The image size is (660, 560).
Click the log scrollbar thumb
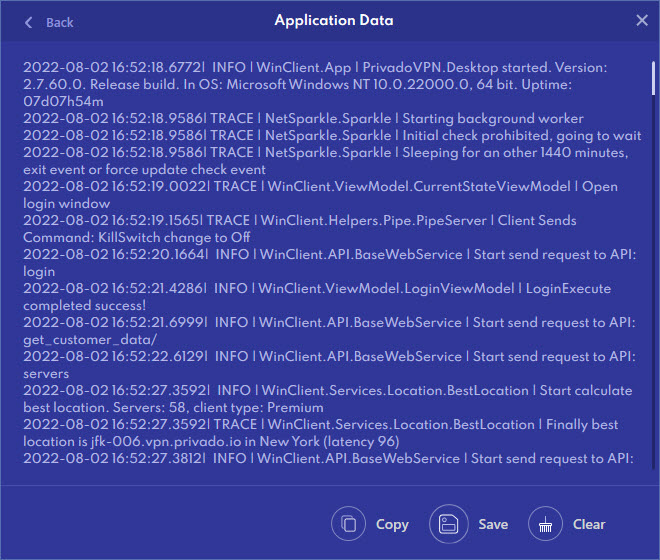[x=653, y=78]
